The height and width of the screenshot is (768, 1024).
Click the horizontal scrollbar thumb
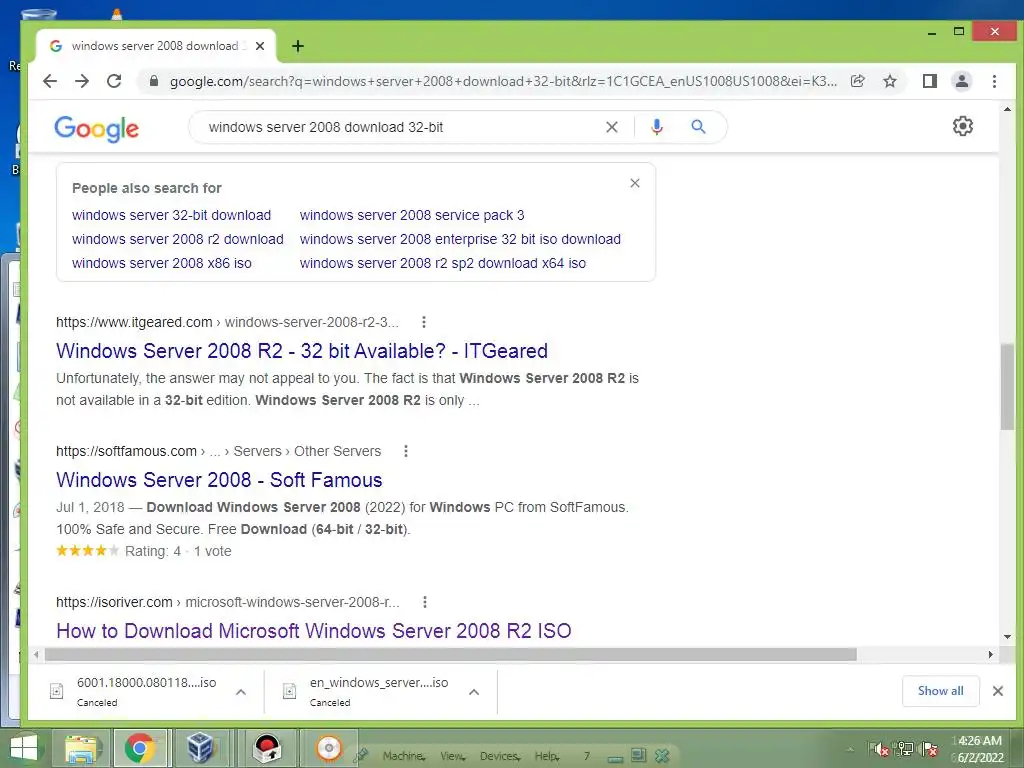click(451, 654)
